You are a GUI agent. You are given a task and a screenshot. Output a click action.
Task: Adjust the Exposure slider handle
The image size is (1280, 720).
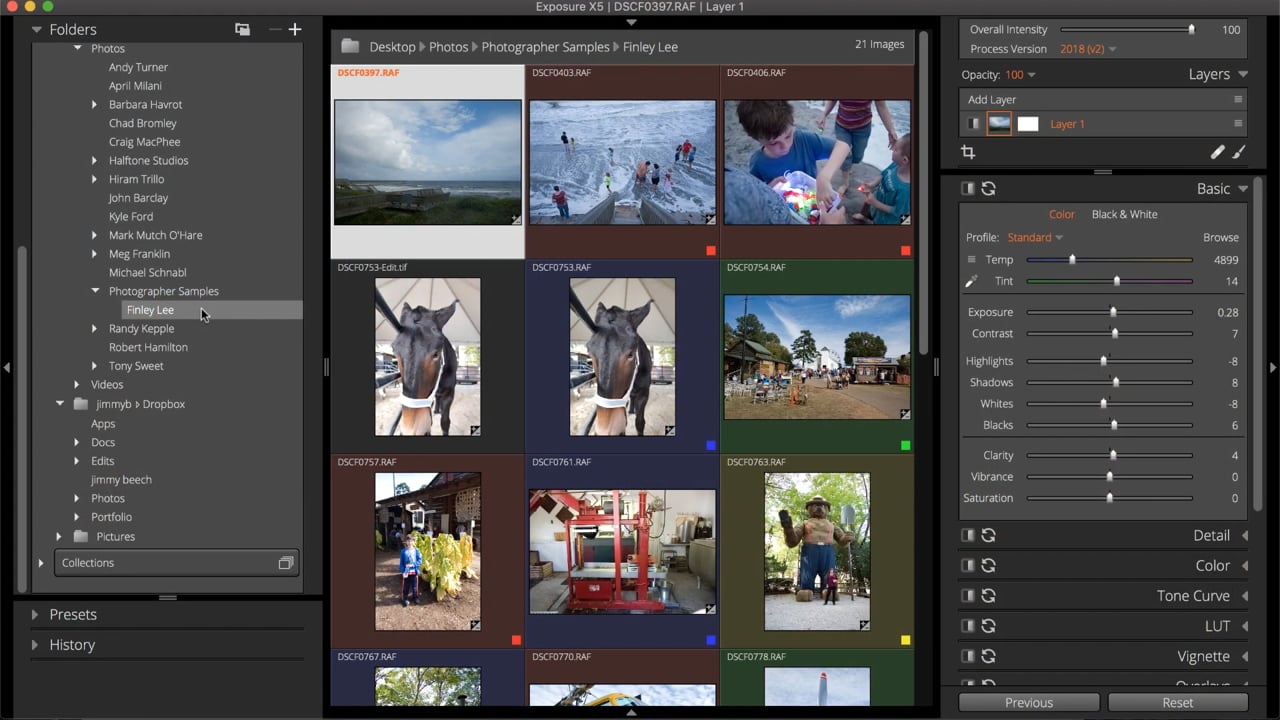tap(1113, 312)
